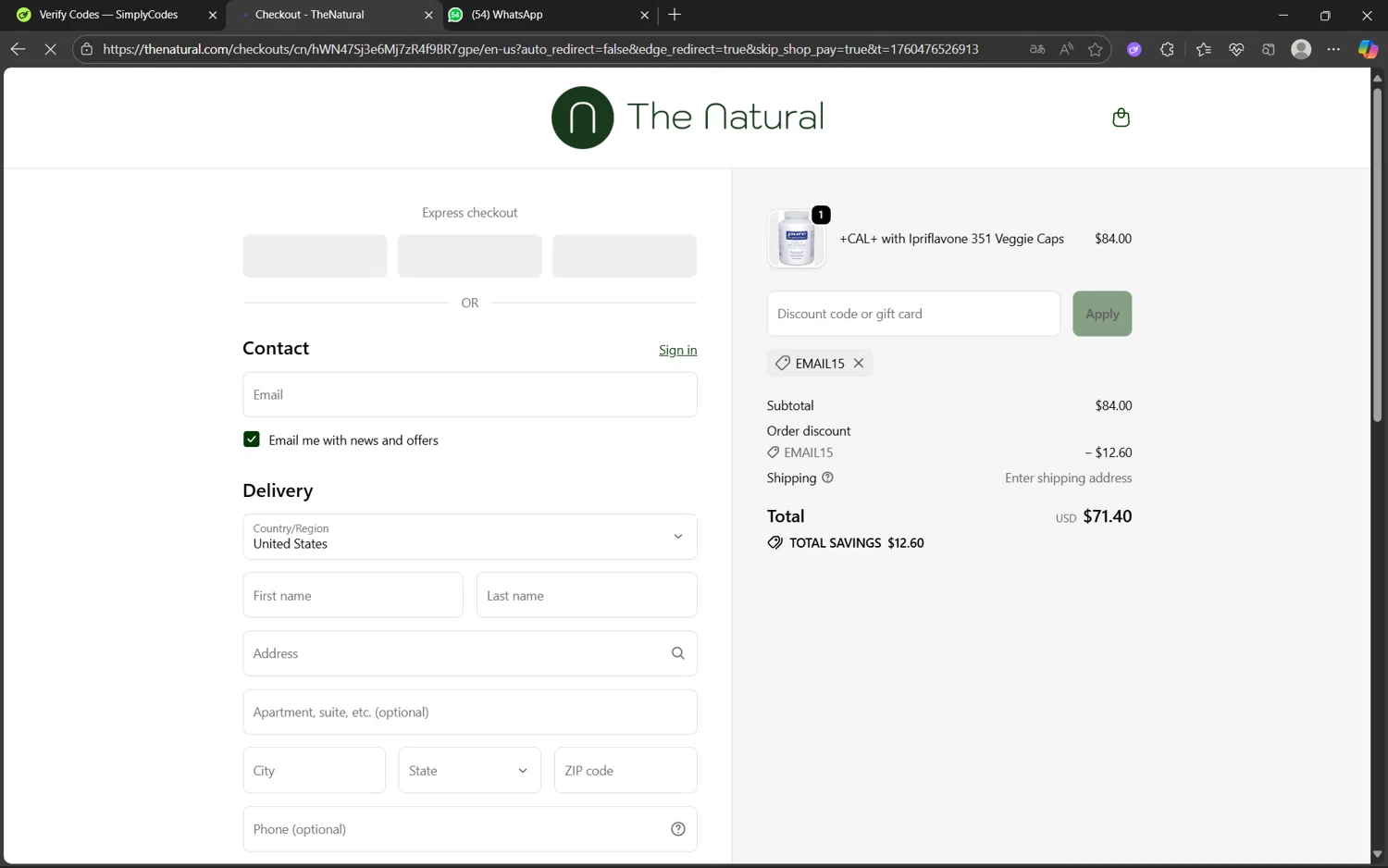
Task: Focus the Last name field
Action: click(x=587, y=595)
